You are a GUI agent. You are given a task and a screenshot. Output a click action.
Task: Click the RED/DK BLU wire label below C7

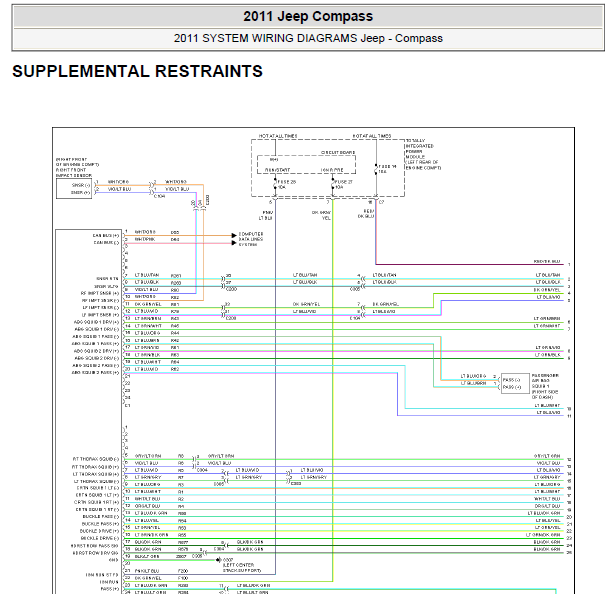(x=365, y=214)
